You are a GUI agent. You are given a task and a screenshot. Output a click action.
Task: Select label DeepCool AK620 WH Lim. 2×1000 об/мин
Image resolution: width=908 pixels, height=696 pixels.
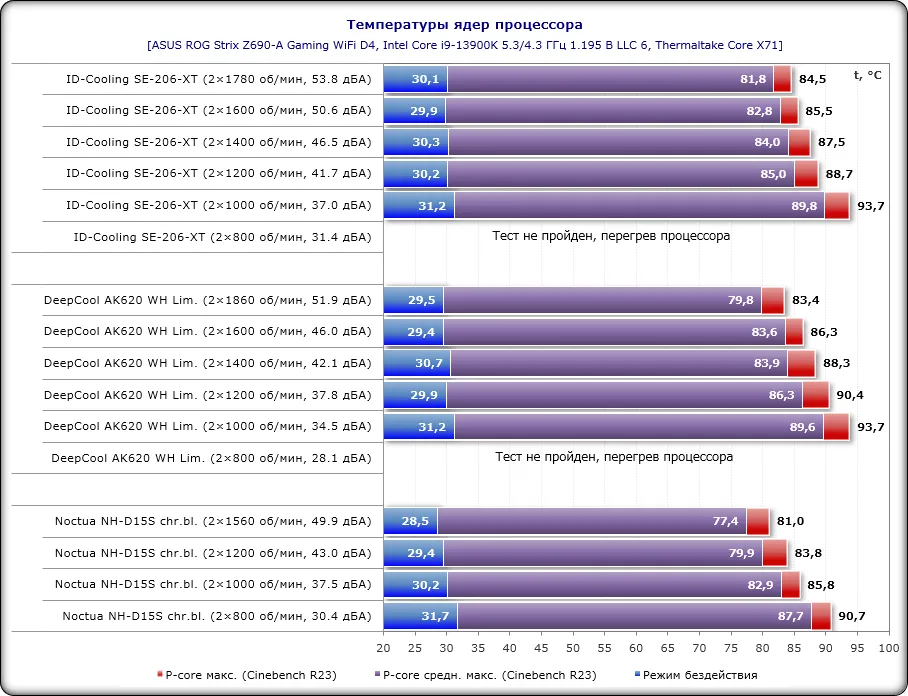[x=208, y=427]
